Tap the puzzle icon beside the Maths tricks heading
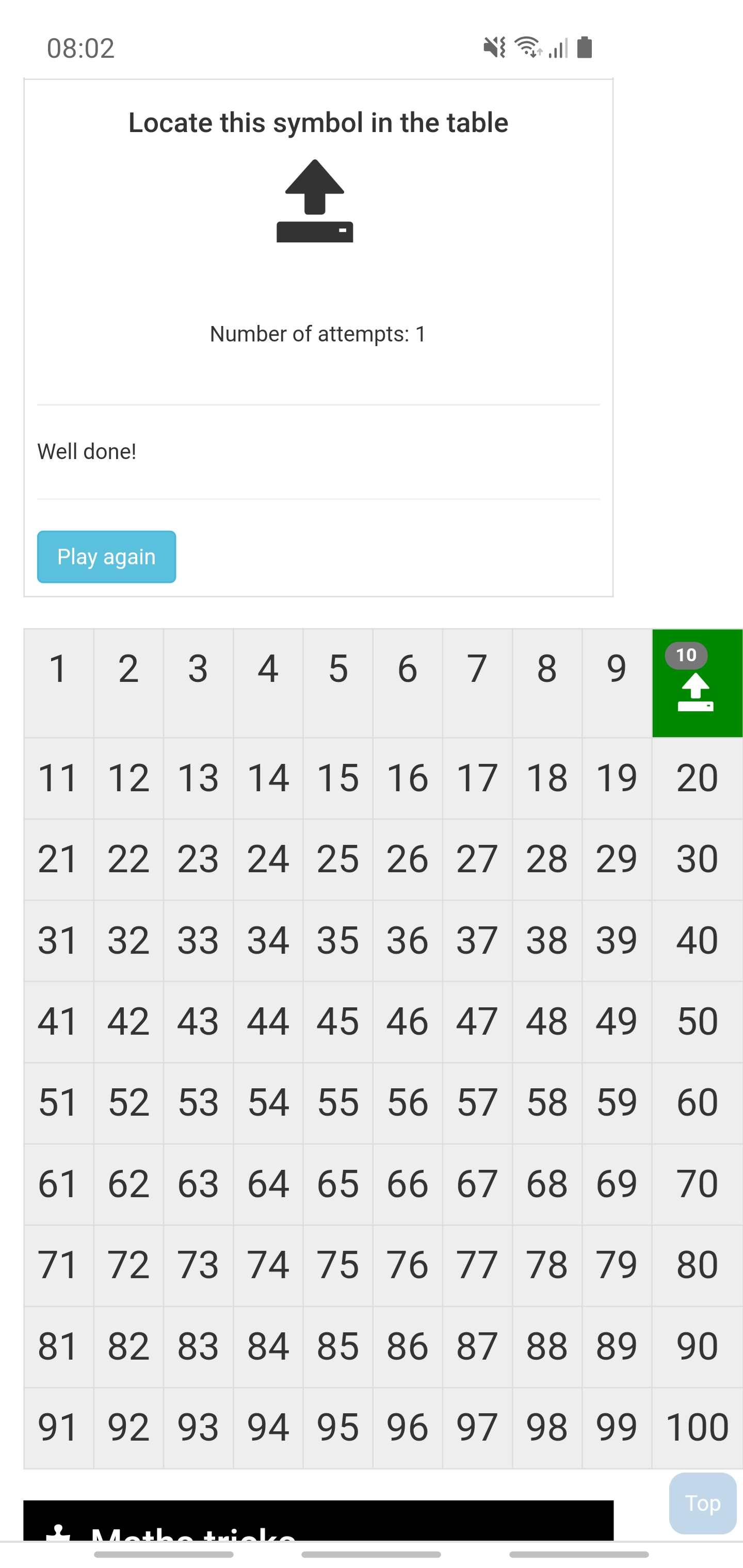Viewport: 743px width, 1568px height. [x=58, y=1533]
